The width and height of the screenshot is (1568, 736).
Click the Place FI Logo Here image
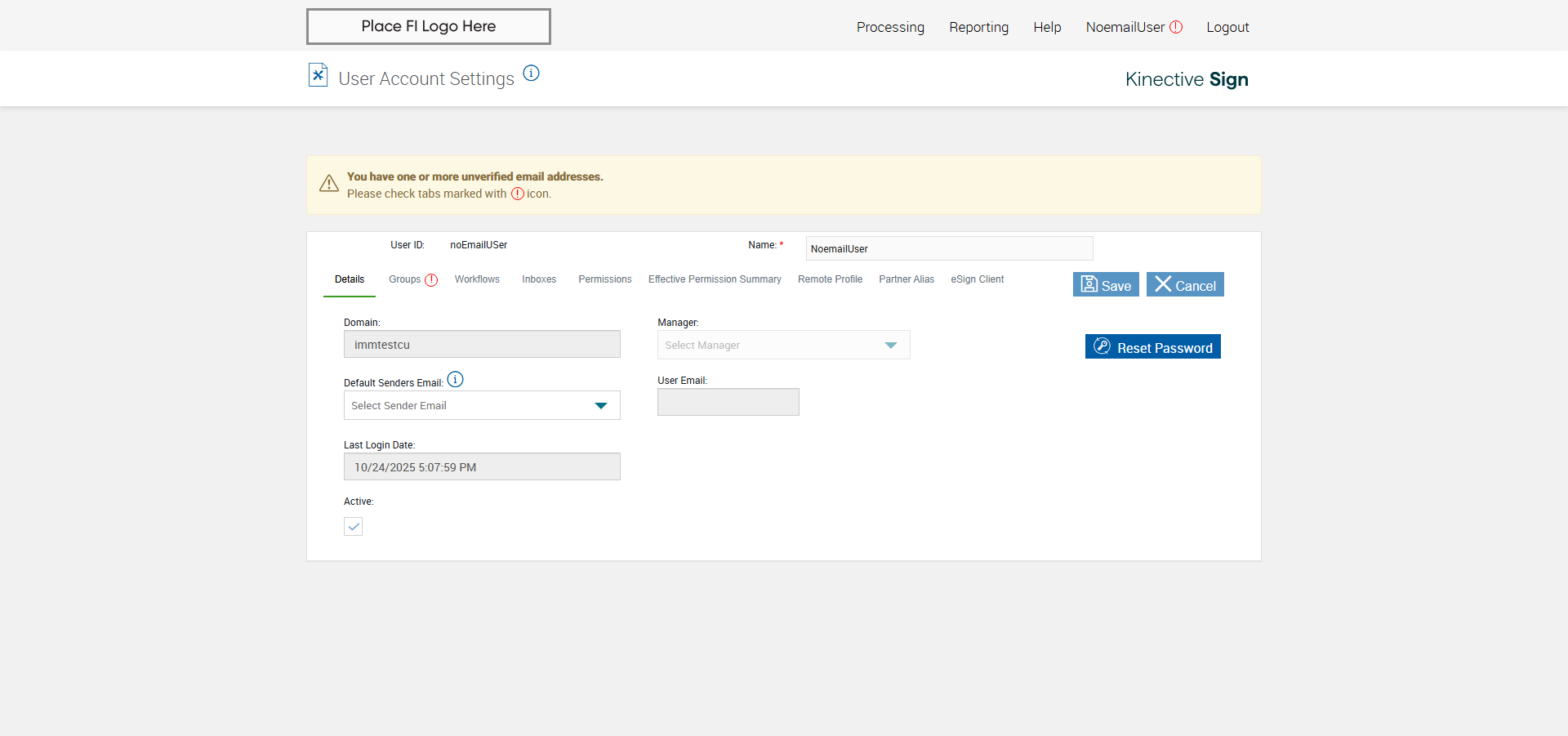[429, 26]
